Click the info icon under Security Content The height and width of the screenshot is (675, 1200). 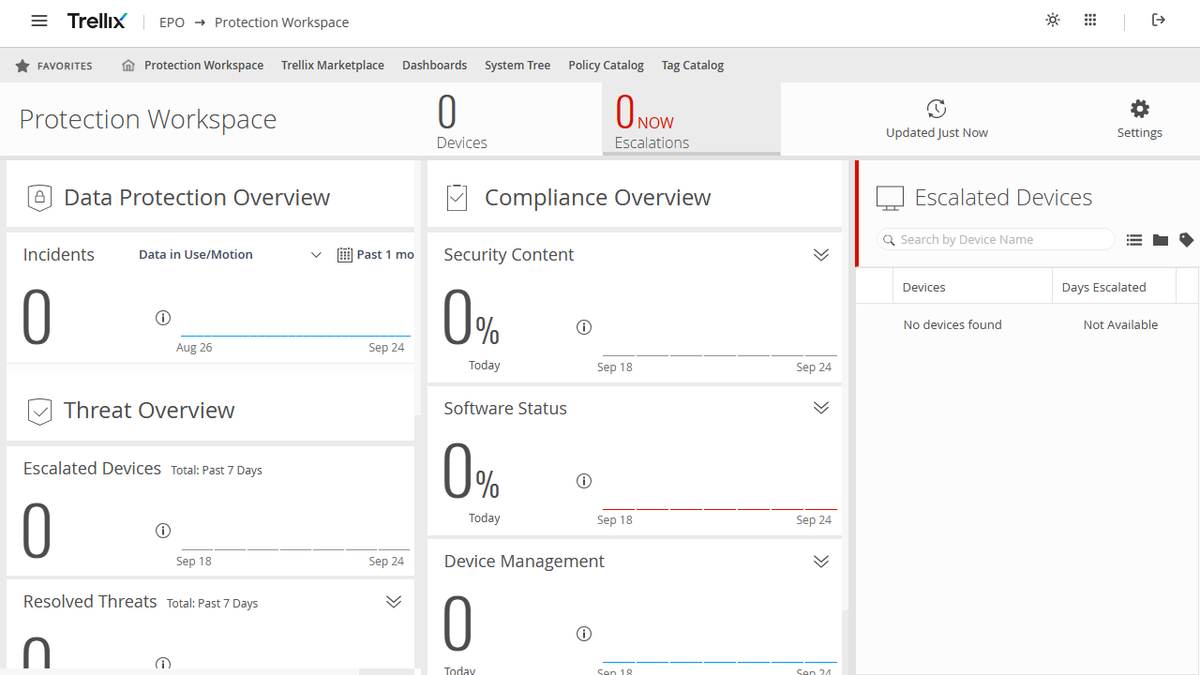pos(584,327)
